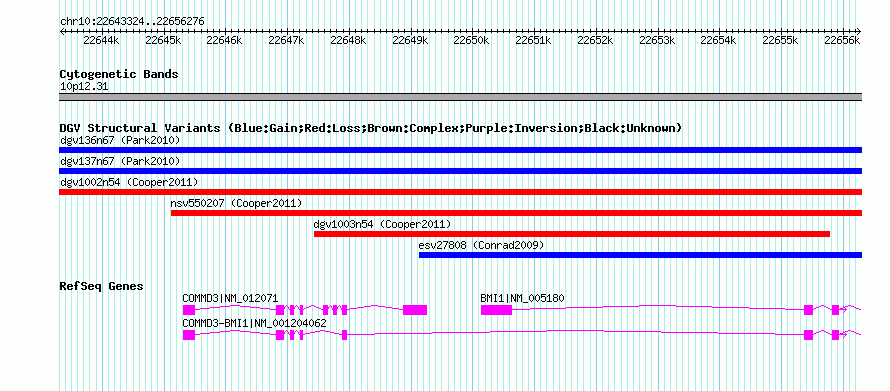Click the 10p12.31 cytogenetic band bar
This screenshot has width=890, height=391.
coord(460,97)
